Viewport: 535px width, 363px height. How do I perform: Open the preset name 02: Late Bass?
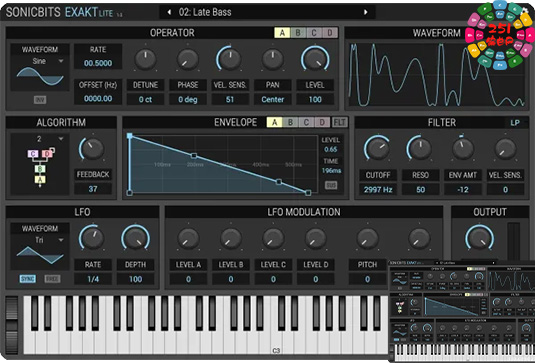coord(205,12)
